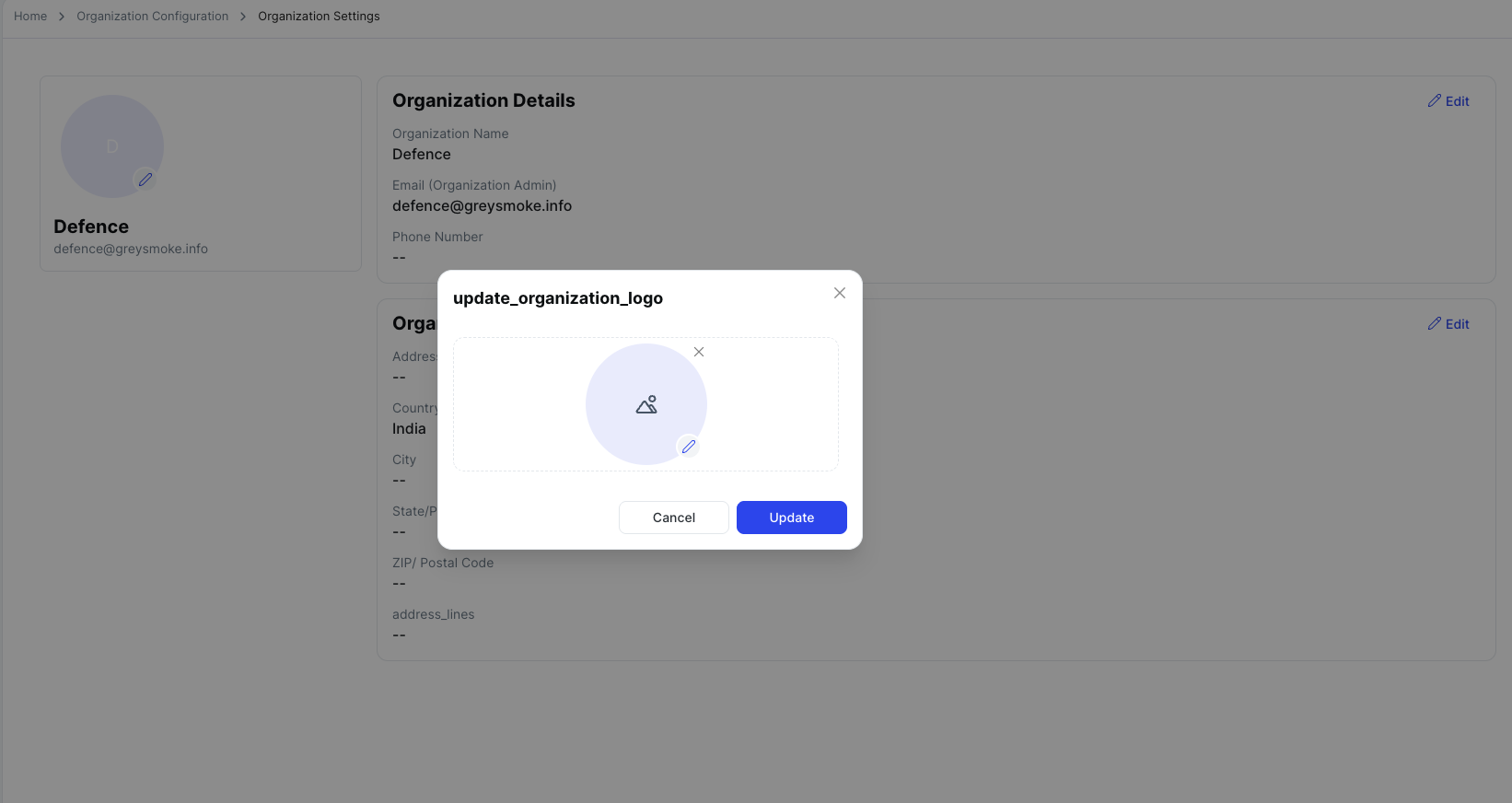
Task: Click chevron after Home breadcrumb
Action: 62,17
